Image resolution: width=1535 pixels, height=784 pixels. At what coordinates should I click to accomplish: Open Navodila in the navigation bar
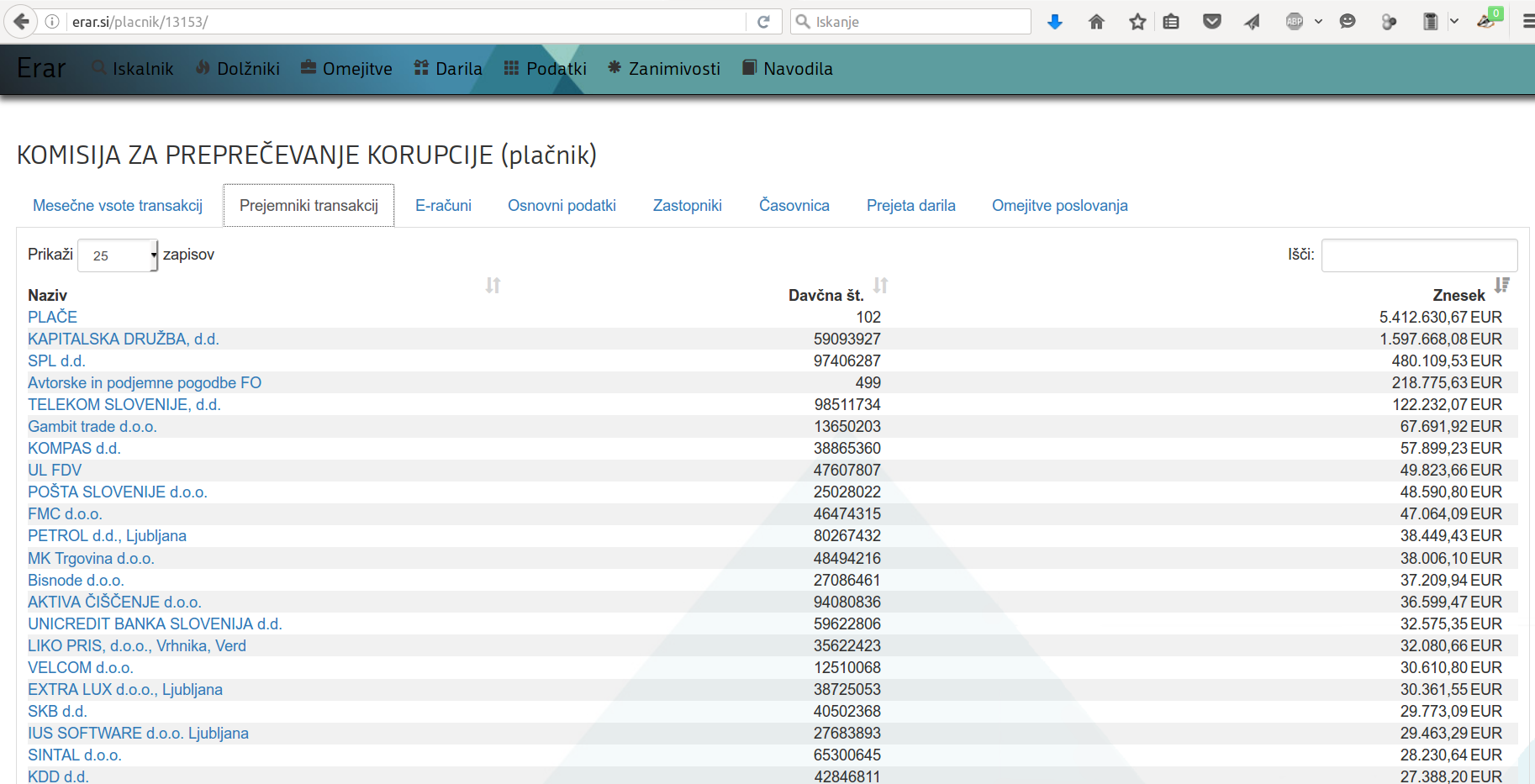pos(788,69)
